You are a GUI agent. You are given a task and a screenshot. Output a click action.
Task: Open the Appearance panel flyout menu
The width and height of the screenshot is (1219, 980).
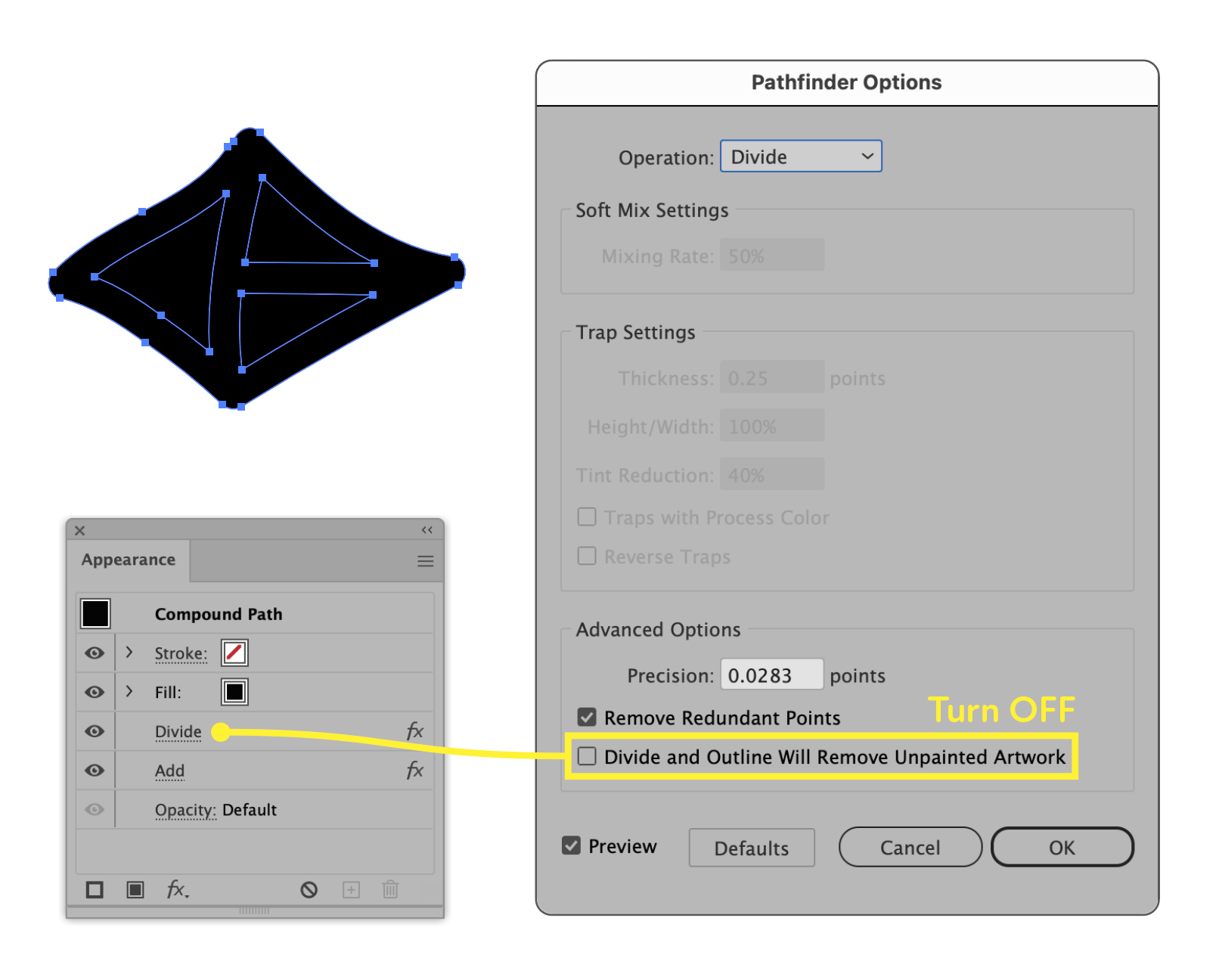pyautogui.click(x=424, y=560)
